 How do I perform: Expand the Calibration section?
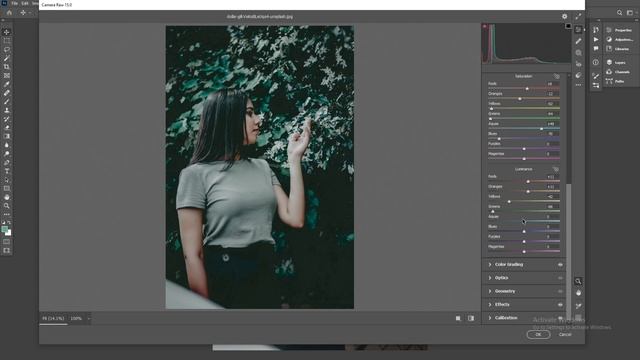(506, 318)
